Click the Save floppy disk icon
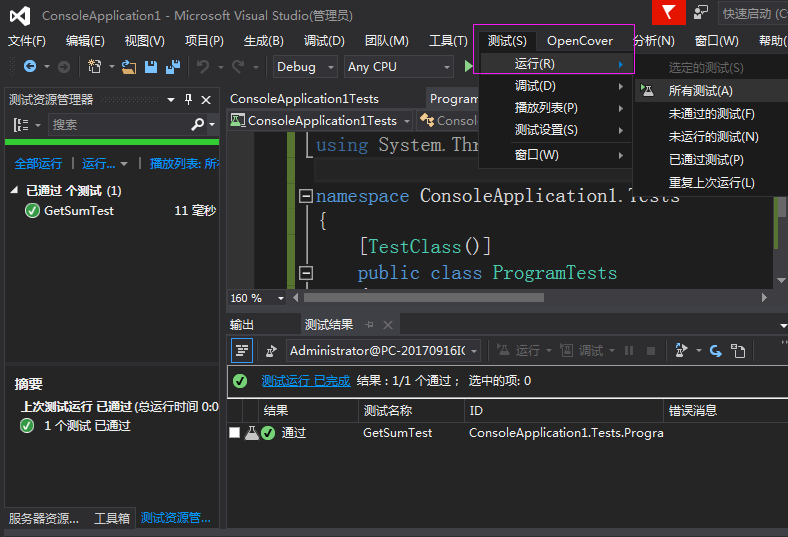 coord(151,67)
